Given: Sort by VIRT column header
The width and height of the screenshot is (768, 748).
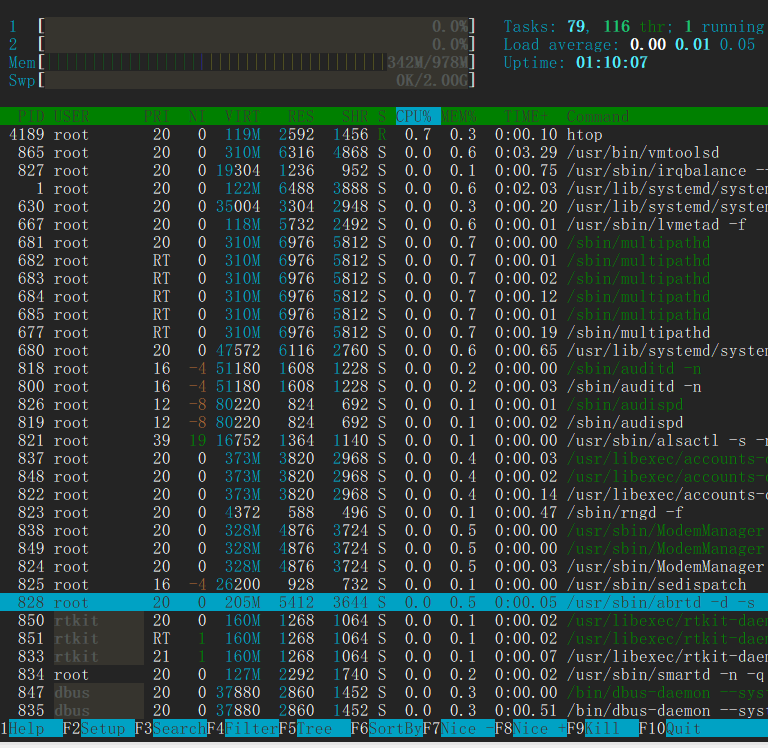Looking at the screenshot, I should (242, 116).
